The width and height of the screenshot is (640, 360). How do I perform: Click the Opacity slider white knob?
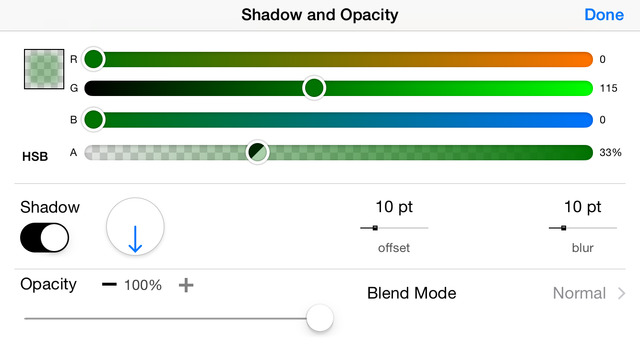point(320,318)
